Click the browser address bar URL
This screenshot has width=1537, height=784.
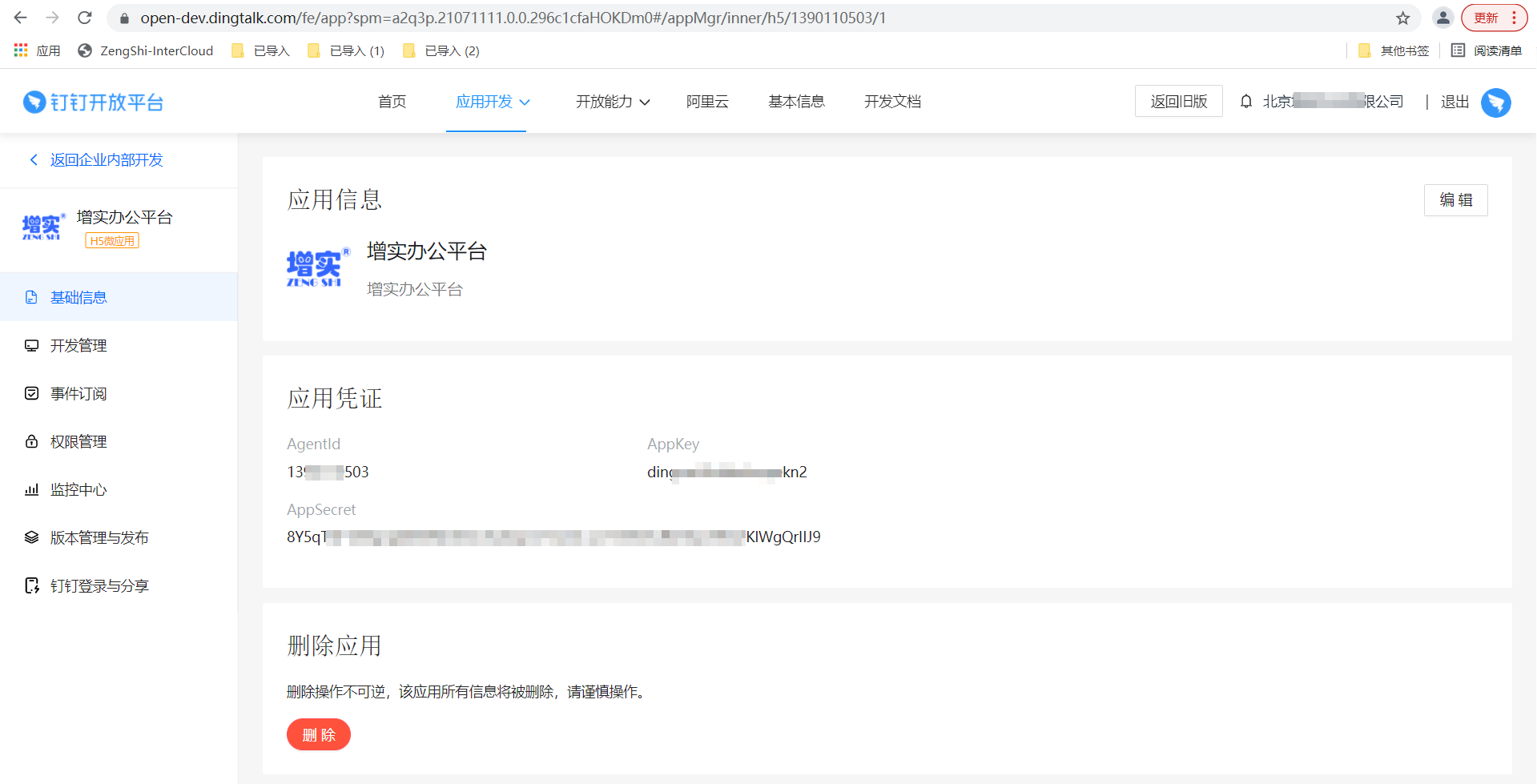tap(513, 18)
